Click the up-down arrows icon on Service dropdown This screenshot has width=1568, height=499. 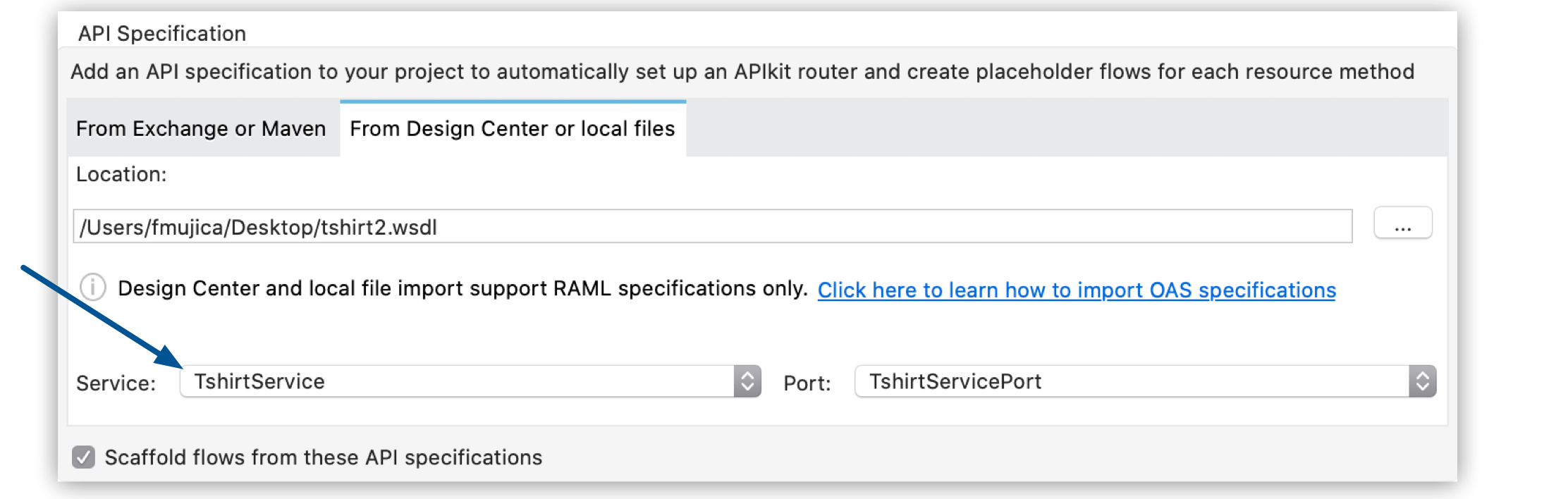pos(747,381)
